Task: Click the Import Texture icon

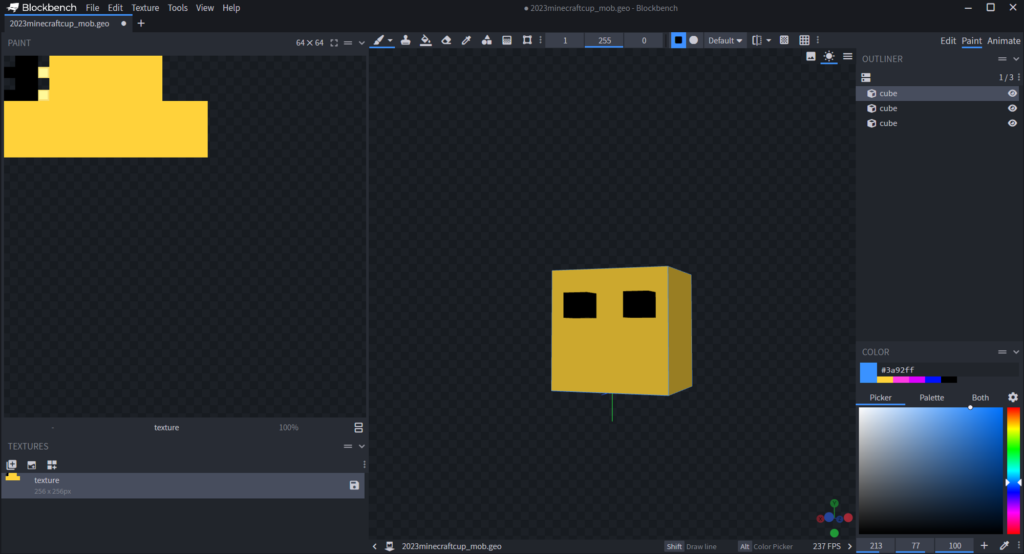Action: click(12, 465)
